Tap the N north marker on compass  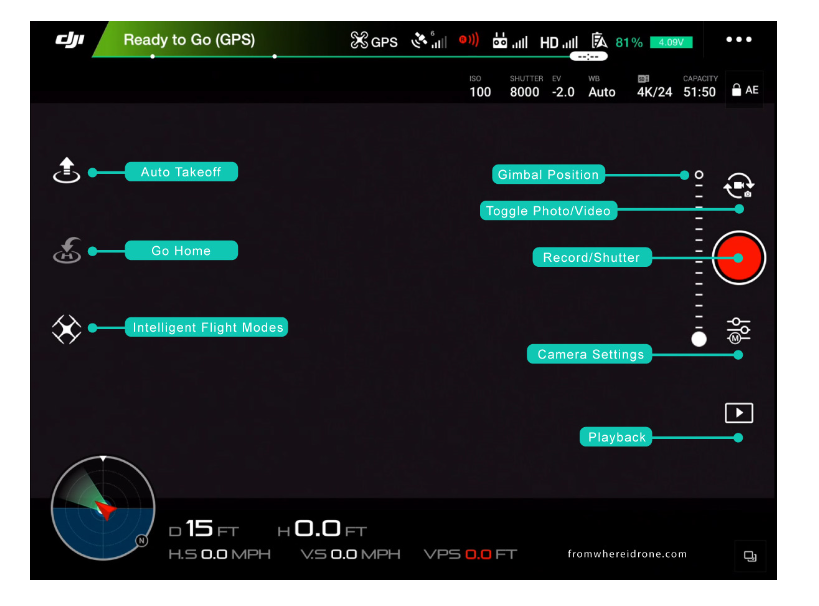[142, 541]
